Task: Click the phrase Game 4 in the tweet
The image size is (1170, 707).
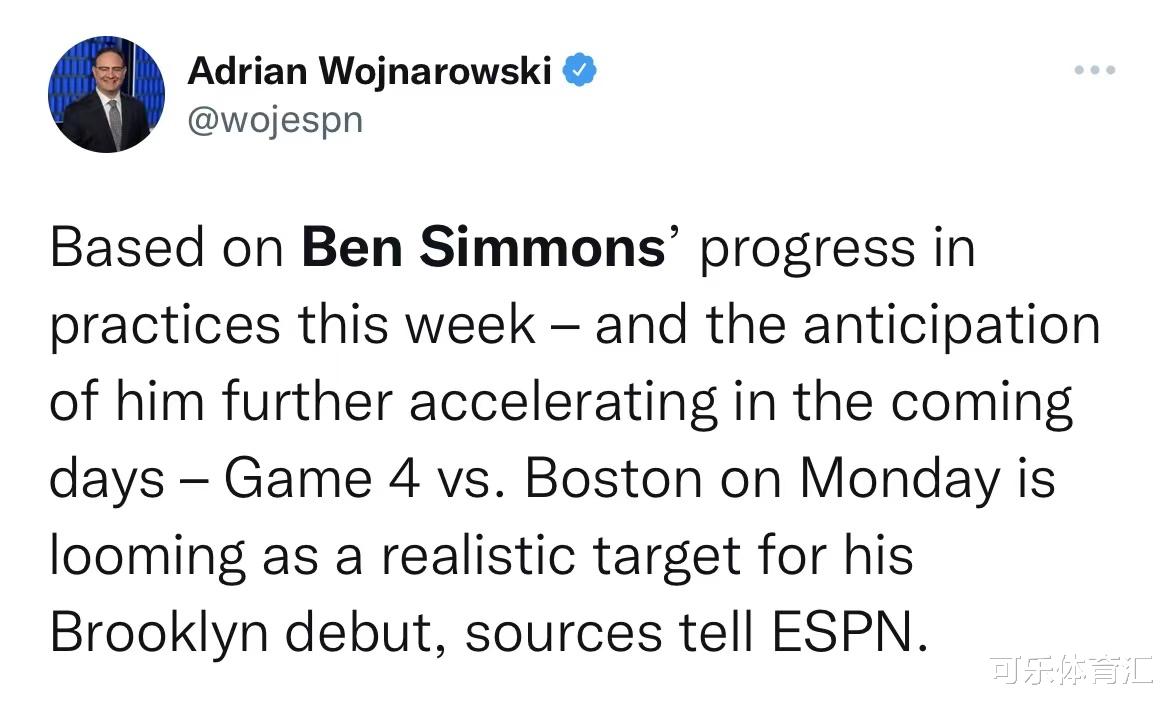Action: pos(322,478)
